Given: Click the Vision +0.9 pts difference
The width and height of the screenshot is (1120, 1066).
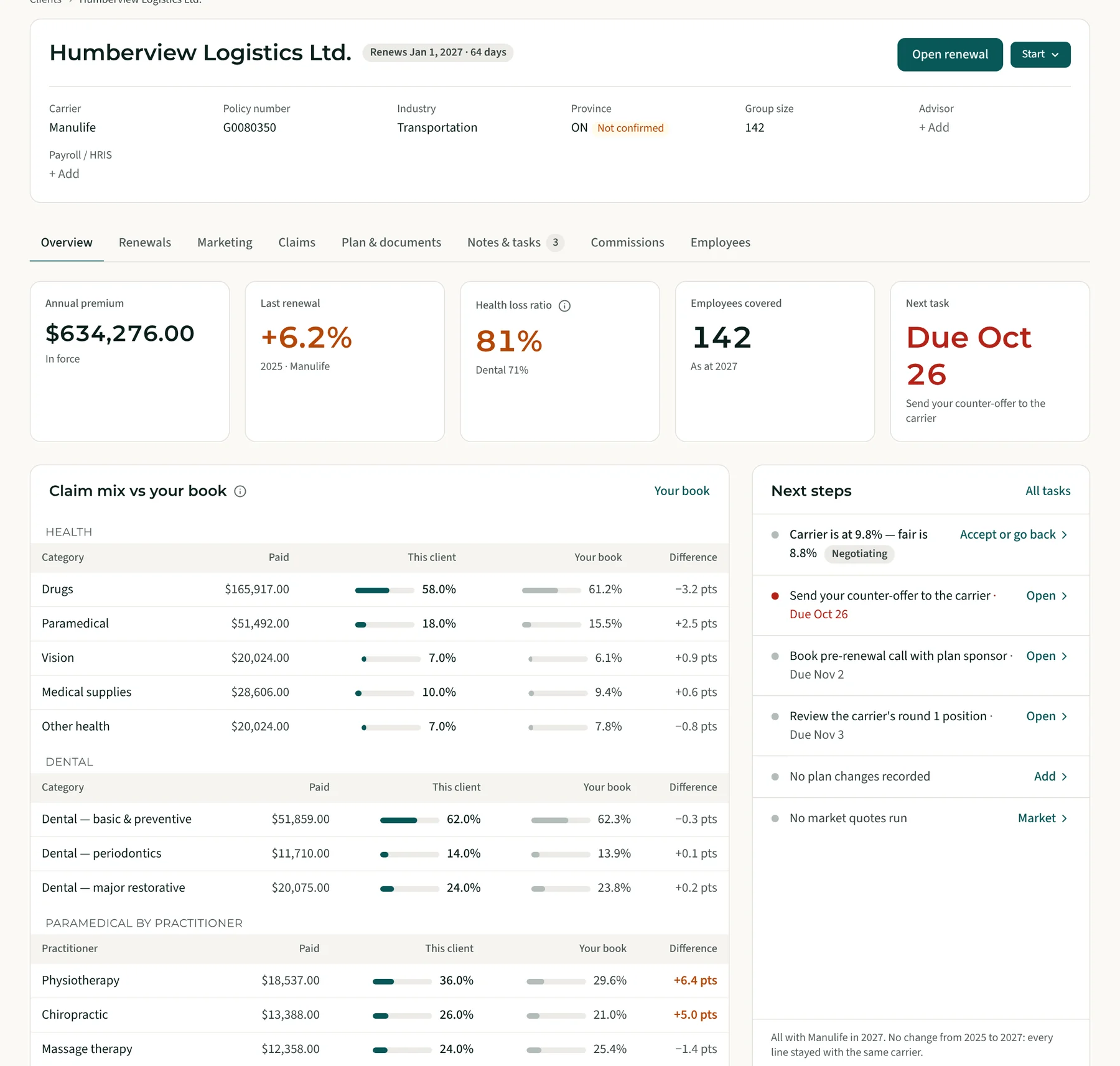Looking at the screenshot, I should (x=696, y=658).
